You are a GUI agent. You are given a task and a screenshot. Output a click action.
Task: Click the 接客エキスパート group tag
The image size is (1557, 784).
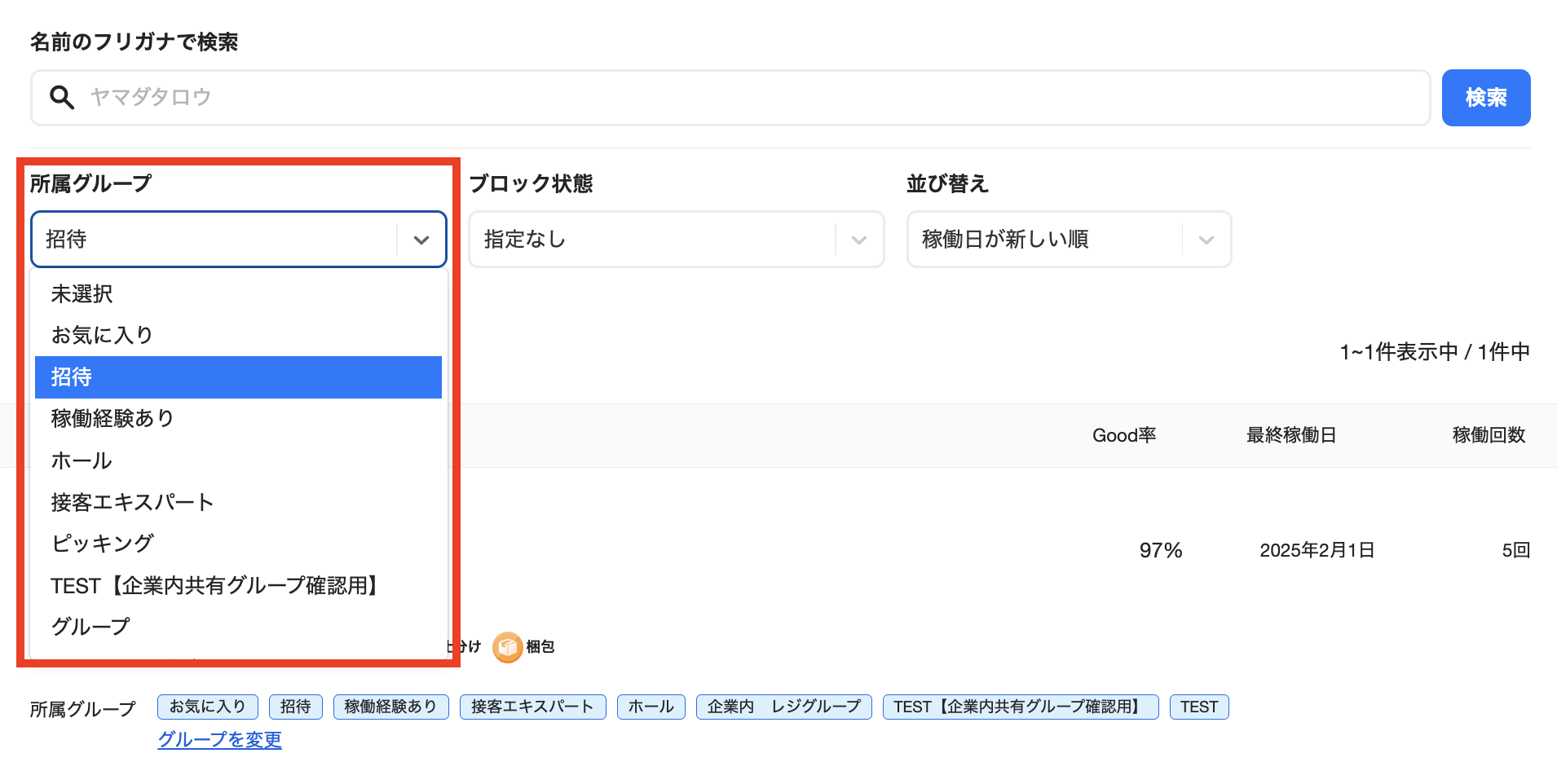tap(533, 707)
